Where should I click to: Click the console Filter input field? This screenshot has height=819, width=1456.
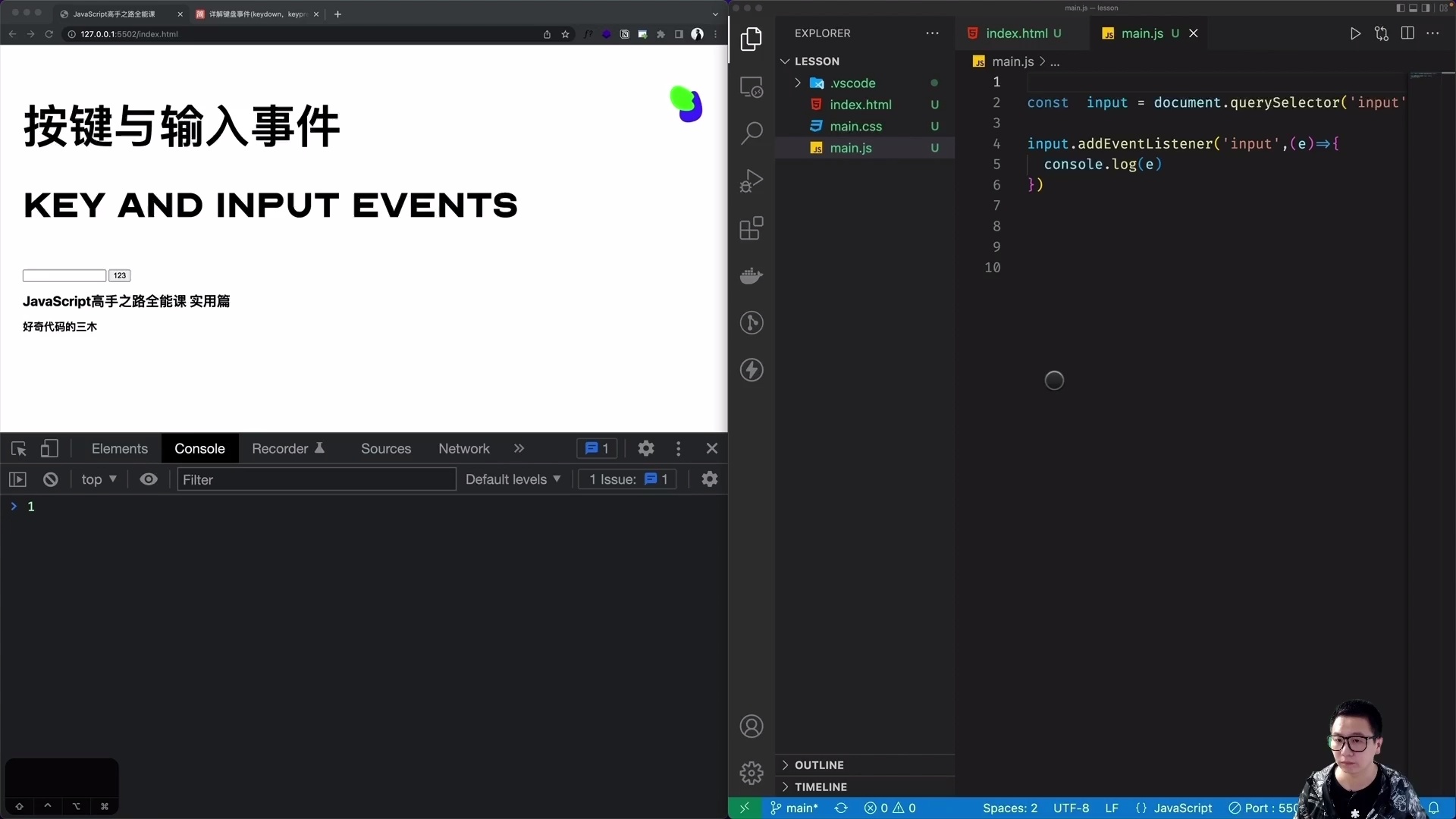click(x=315, y=479)
